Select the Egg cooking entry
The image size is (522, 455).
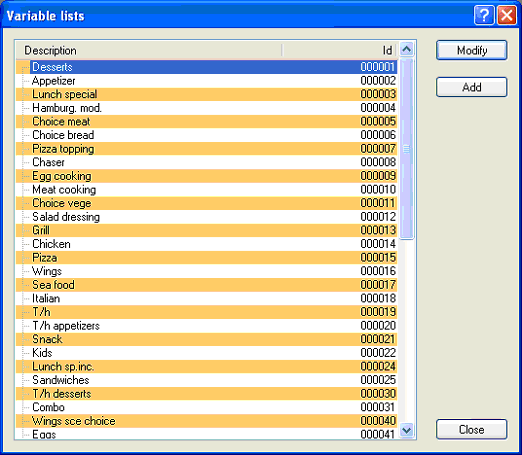coord(207,176)
